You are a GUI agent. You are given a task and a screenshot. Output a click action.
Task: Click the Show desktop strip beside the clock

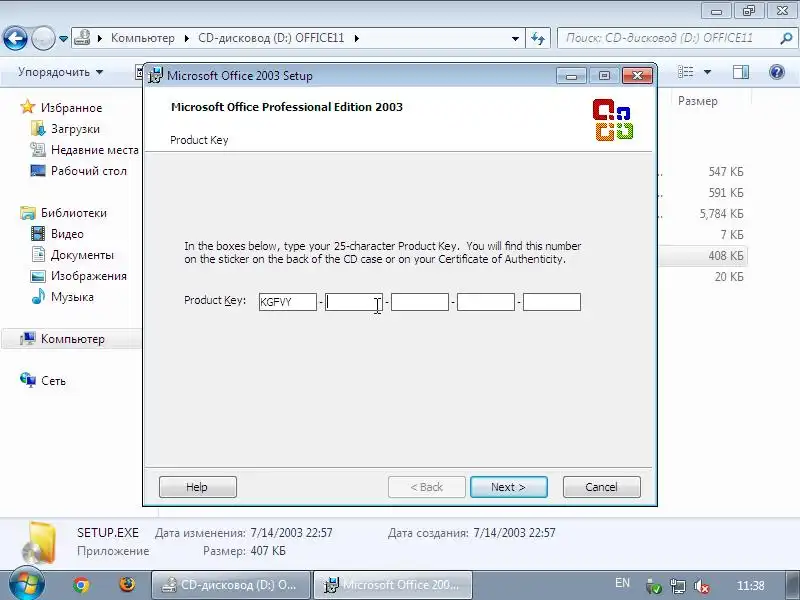click(x=791, y=585)
